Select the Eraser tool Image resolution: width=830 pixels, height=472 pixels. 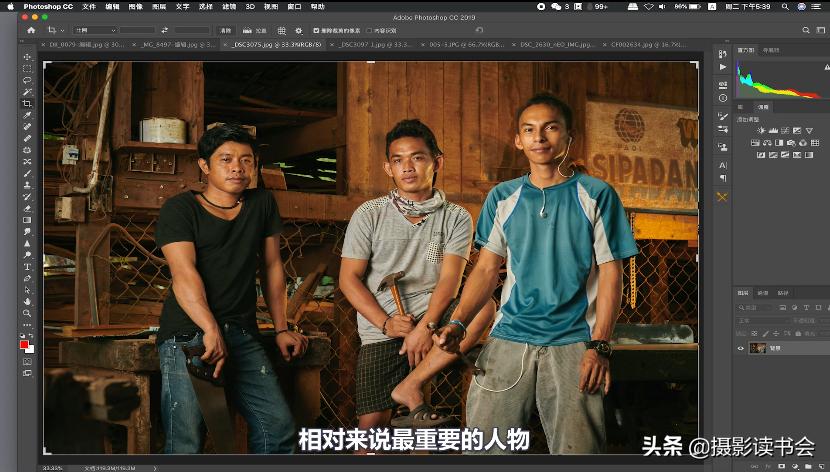(27, 208)
